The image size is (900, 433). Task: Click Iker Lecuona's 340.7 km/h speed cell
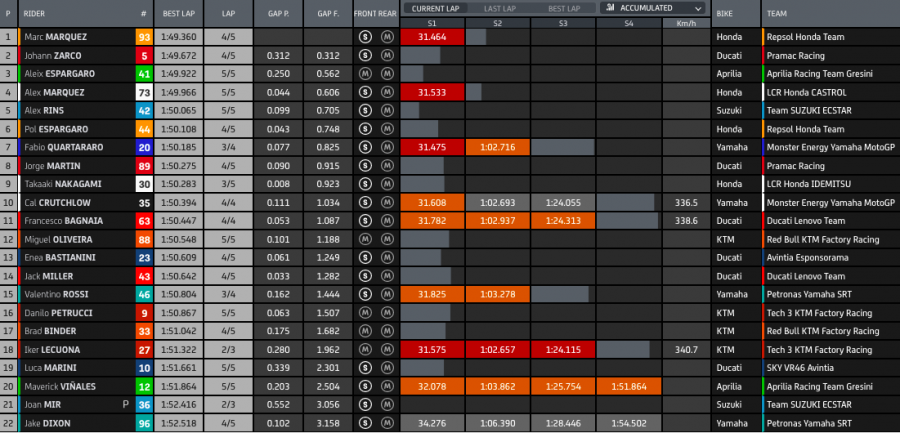pyautogui.click(x=685, y=349)
